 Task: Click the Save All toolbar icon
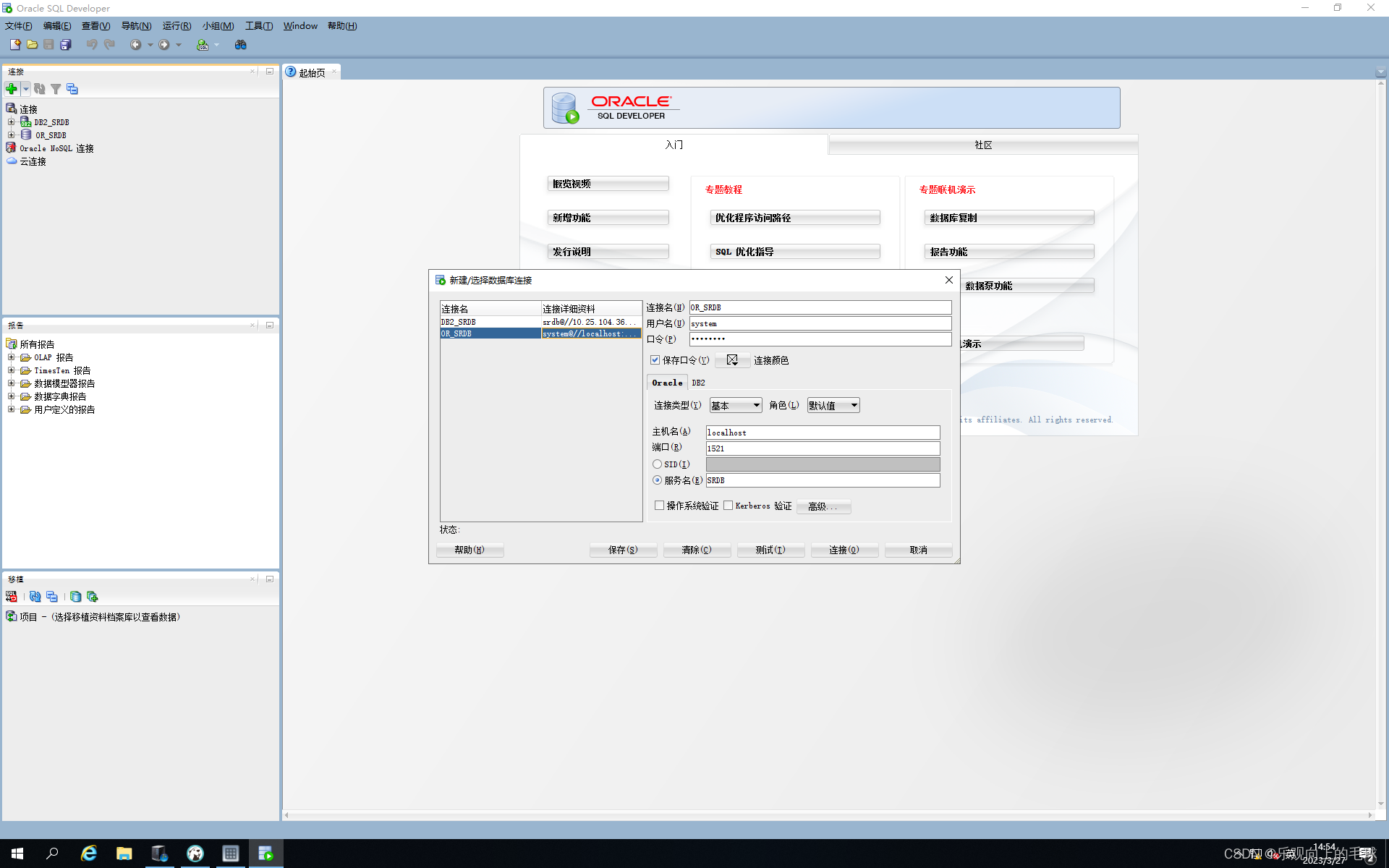pos(66,45)
